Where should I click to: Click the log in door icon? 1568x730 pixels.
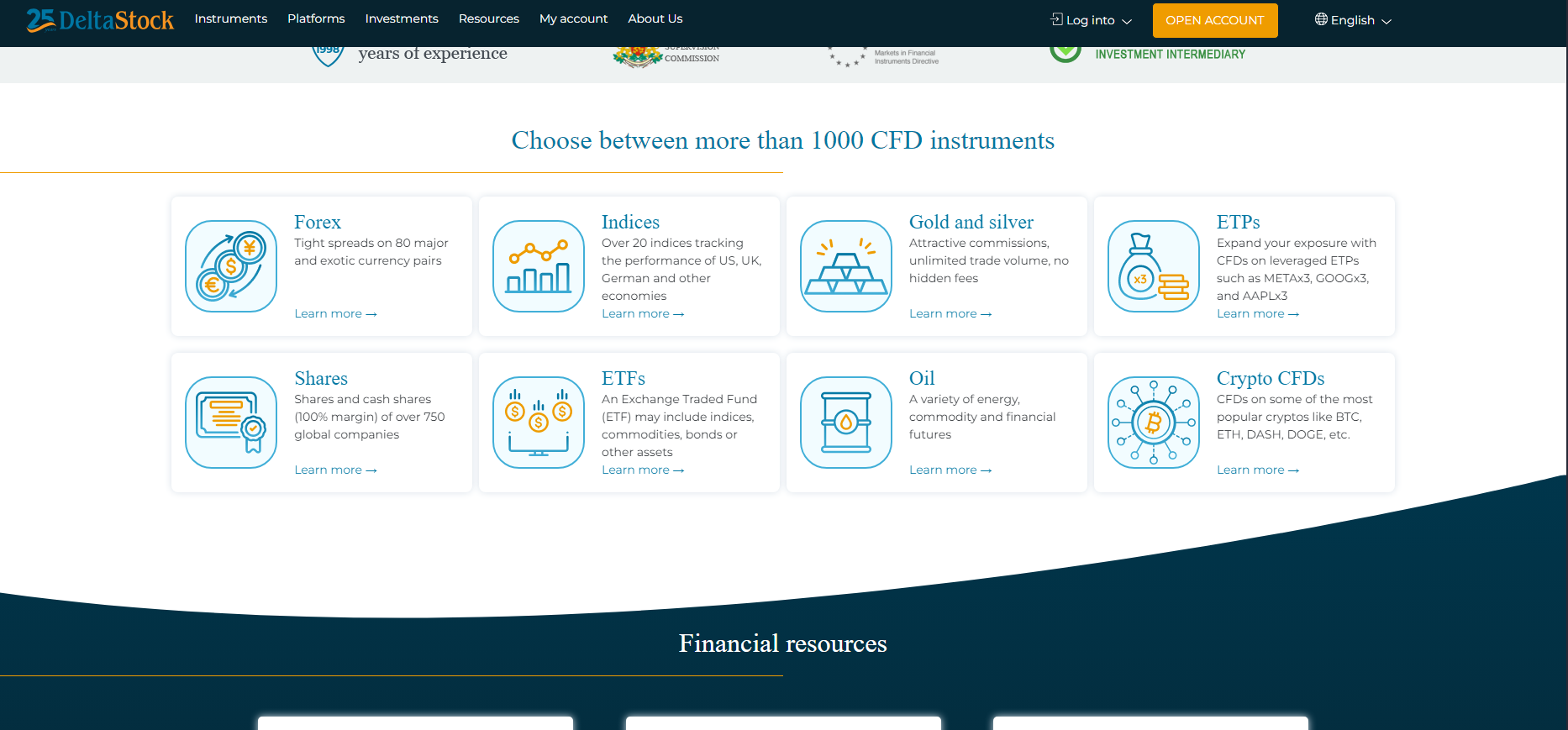(1057, 19)
